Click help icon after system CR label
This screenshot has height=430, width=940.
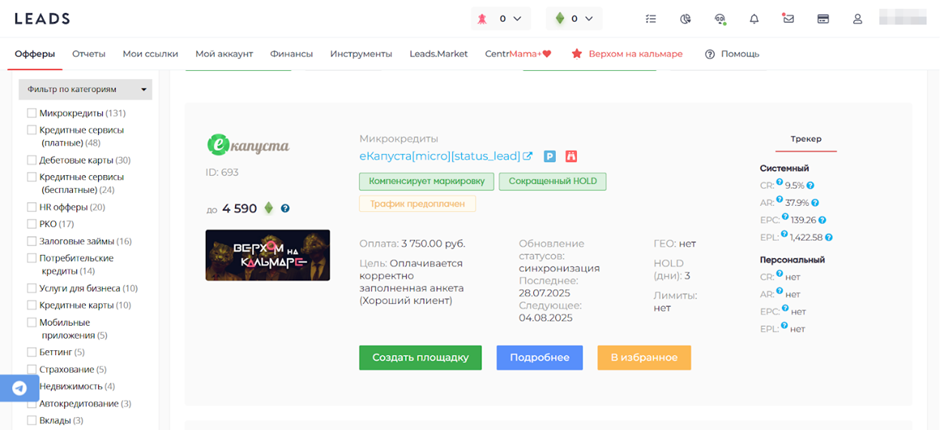tap(779, 182)
